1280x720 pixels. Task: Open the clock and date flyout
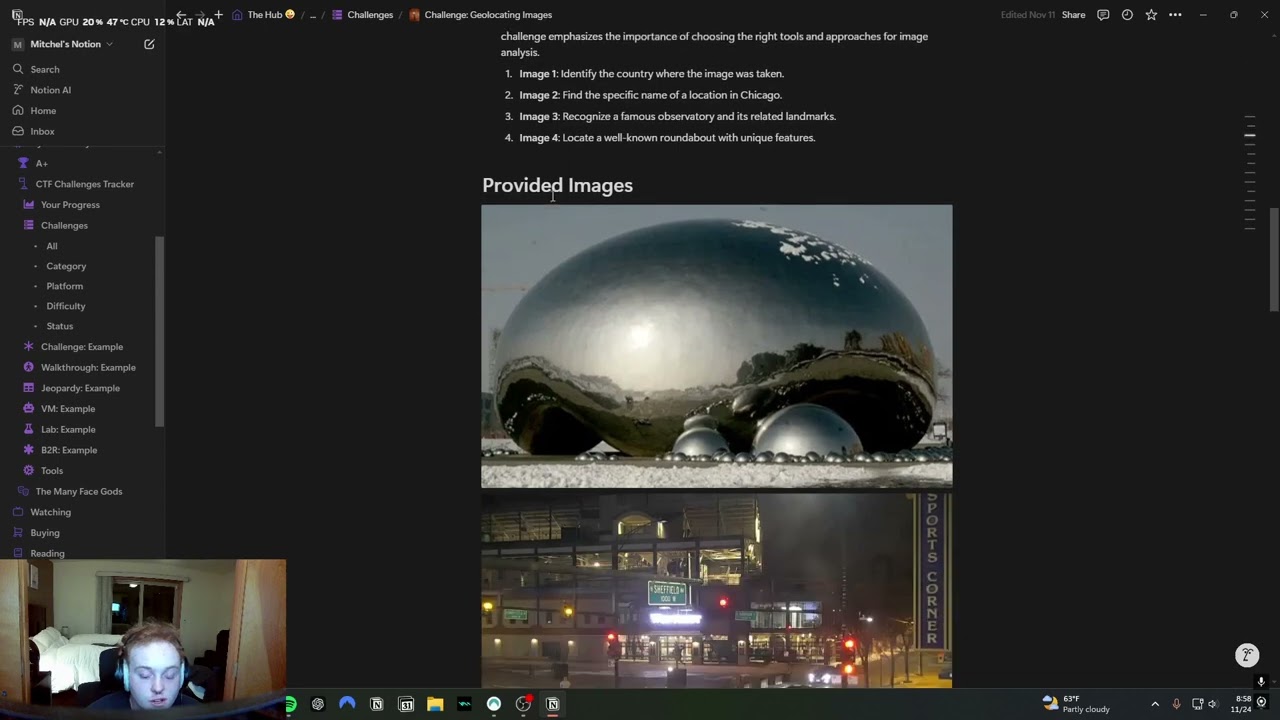1243,704
